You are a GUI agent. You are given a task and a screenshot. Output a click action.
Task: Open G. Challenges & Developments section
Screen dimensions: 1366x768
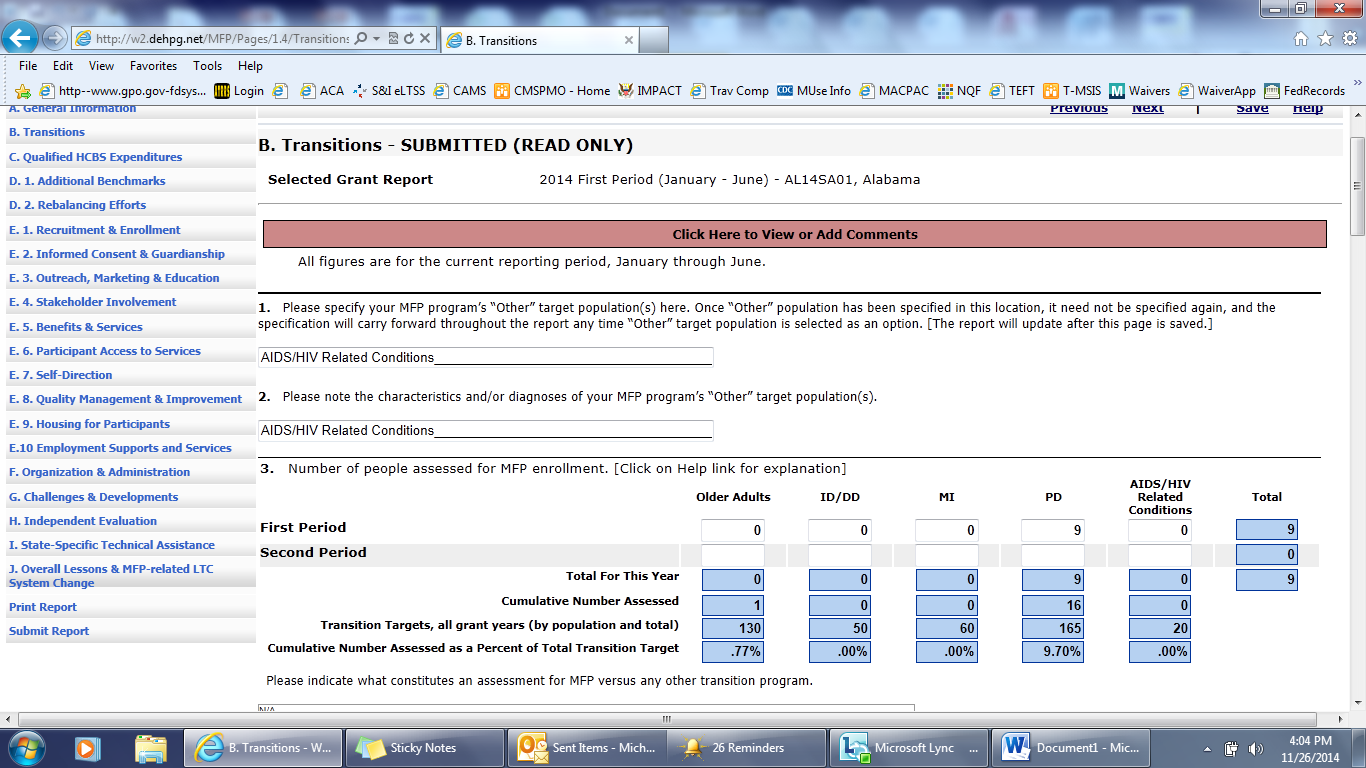pos(93,497)
